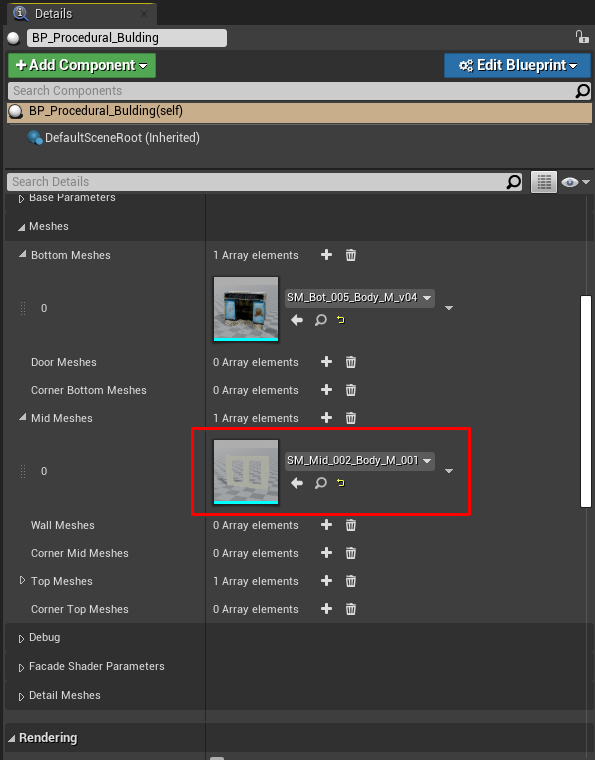Open options arrow beside Bottom Meshes element 0

click(x=449, y=308)
